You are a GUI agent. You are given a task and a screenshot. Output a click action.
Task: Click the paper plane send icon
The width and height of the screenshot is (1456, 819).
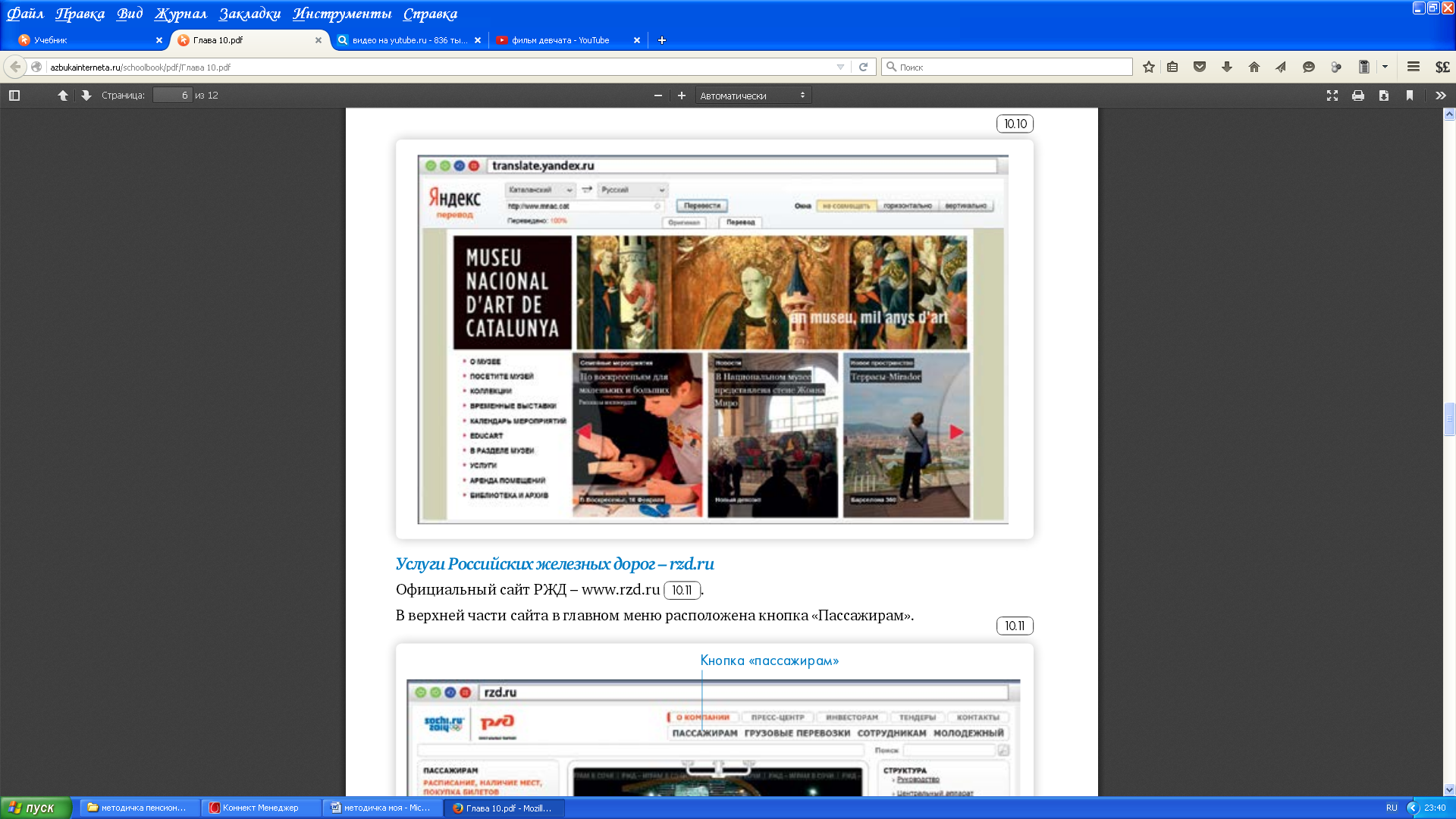pos(1281,67)
